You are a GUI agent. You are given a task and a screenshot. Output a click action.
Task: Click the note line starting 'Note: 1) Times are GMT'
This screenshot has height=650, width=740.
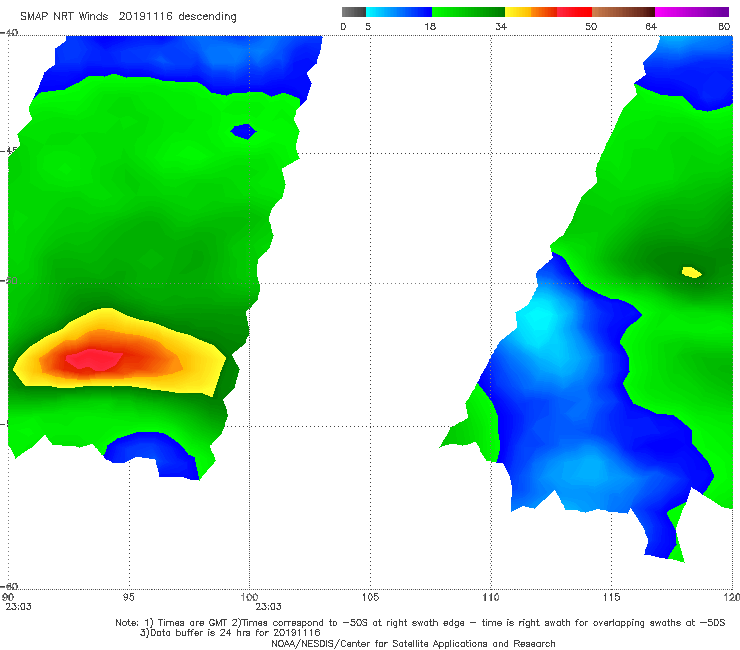[x=420, y=623]
